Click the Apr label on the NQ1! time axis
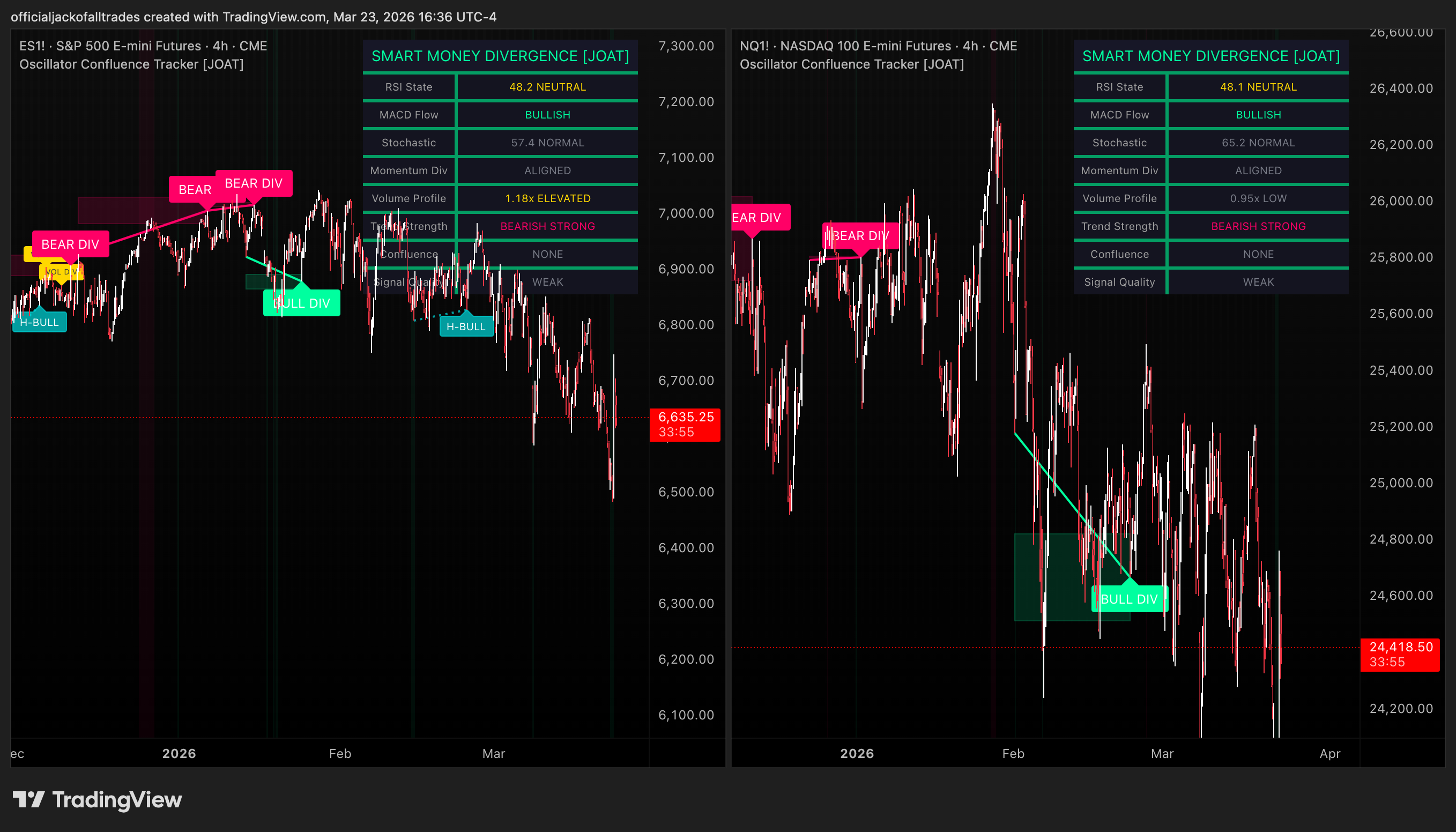Viewport: 1456px width, 832px height. [1329, 754]
